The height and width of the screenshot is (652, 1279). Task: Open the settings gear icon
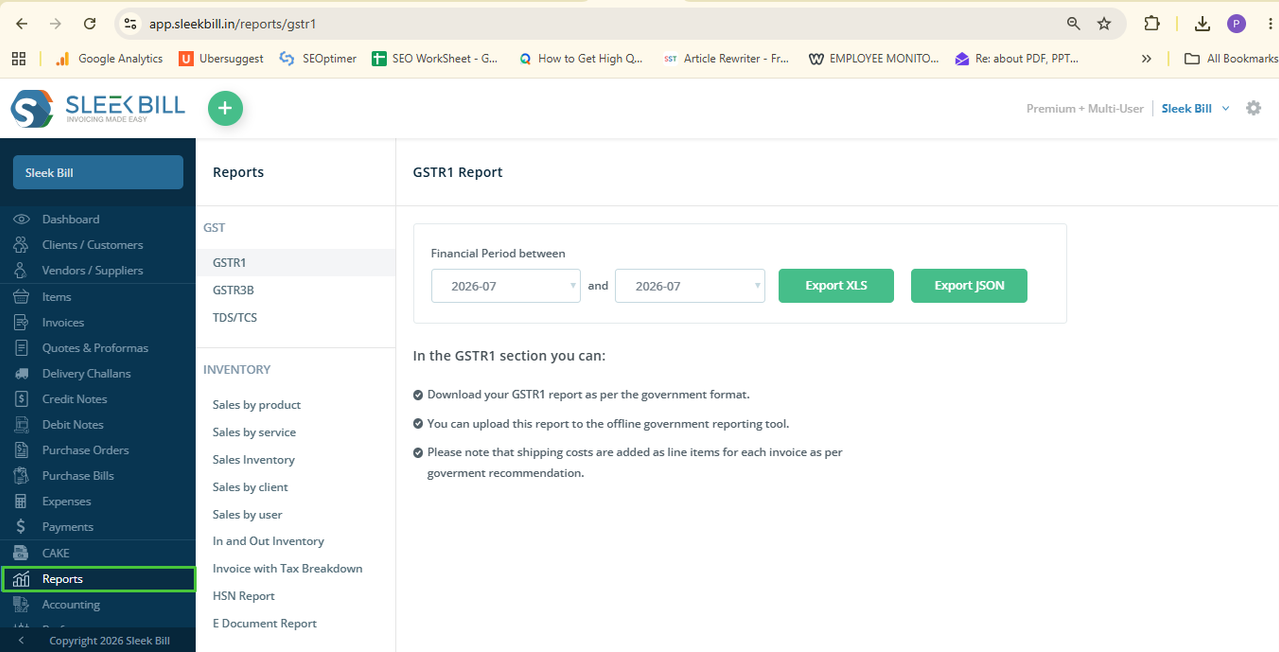pos(1253,108)
